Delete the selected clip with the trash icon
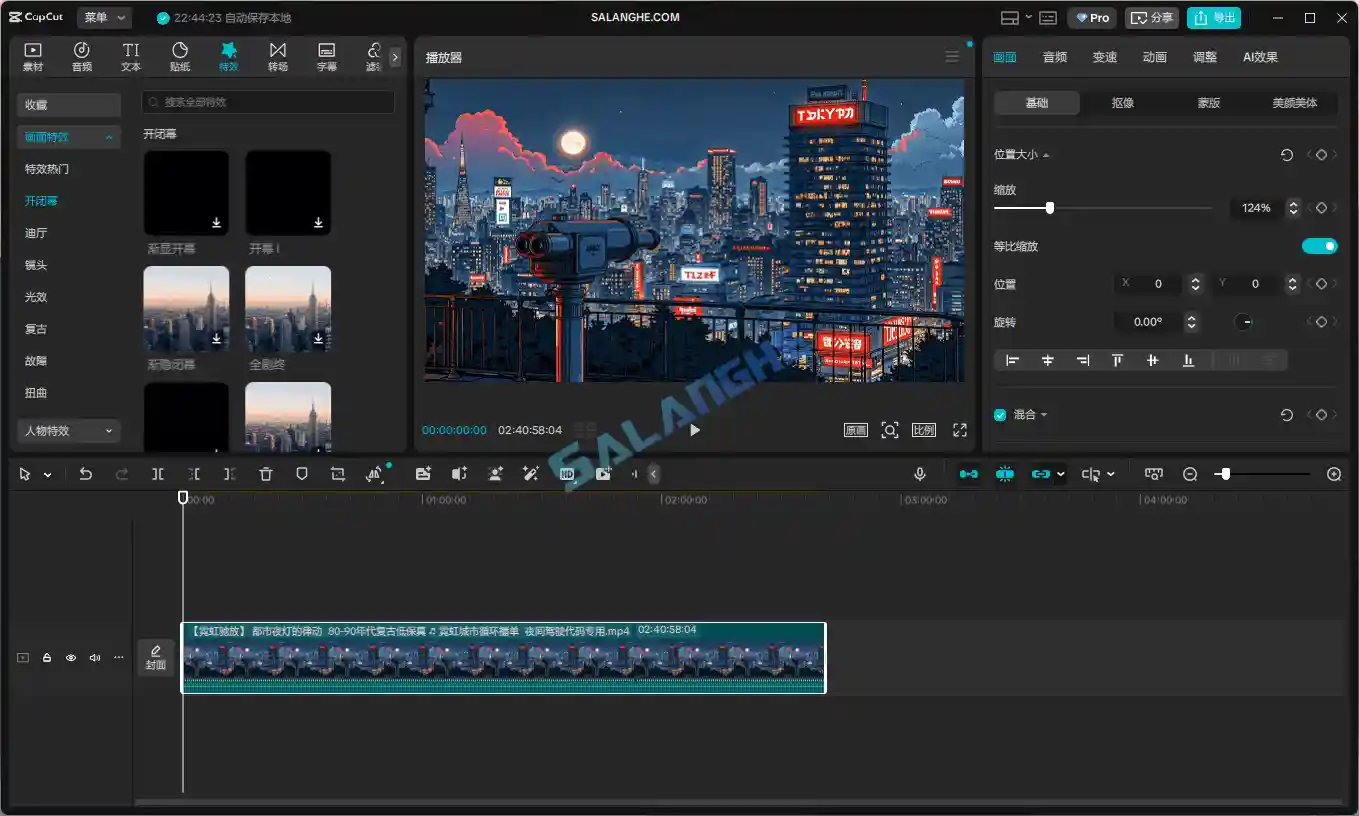 pyautogui.click(x=265, y=473)
